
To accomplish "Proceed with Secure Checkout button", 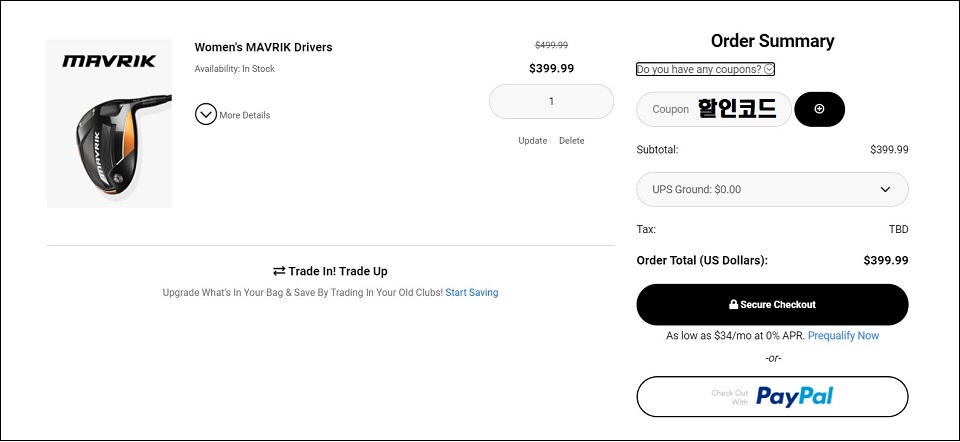I will click(772, 304).
